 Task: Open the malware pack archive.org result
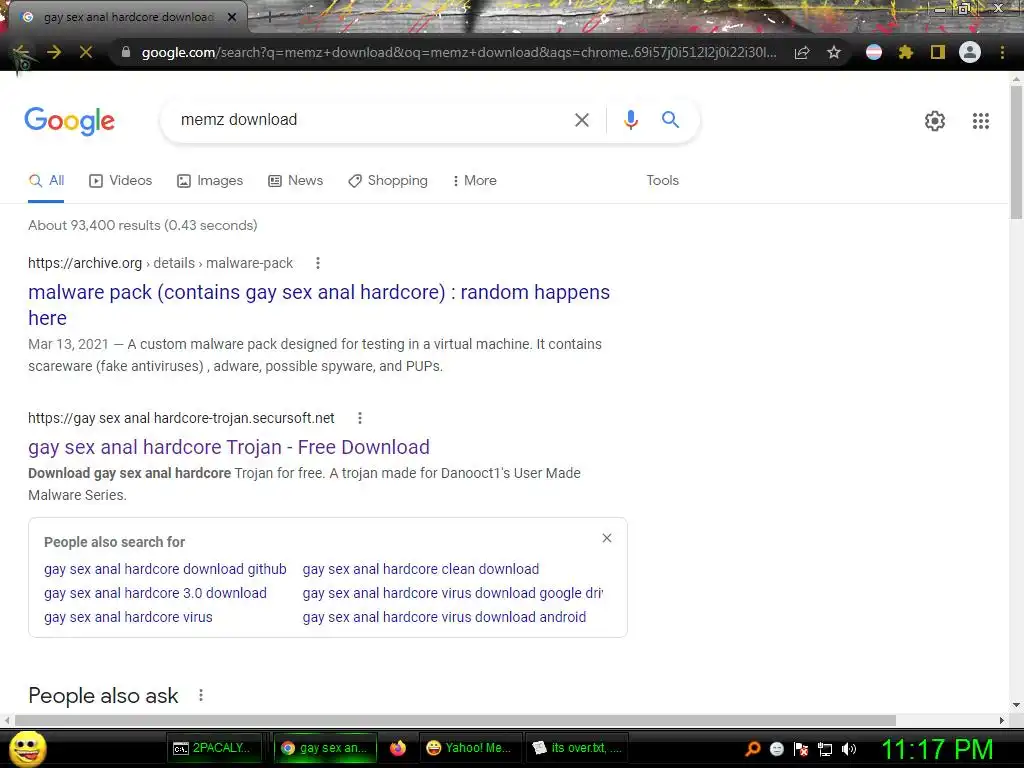coord(319,304)
